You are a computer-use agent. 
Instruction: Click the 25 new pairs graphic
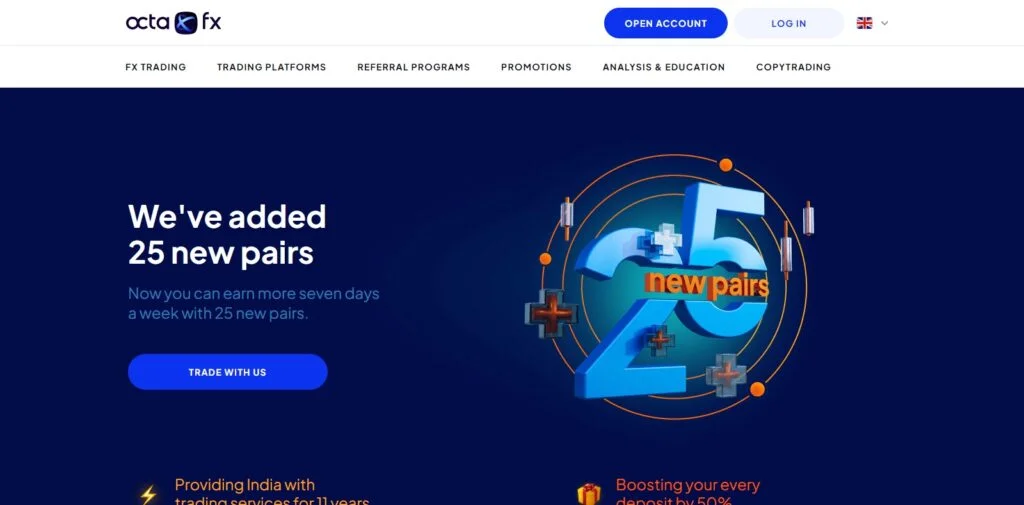[667, 287]
